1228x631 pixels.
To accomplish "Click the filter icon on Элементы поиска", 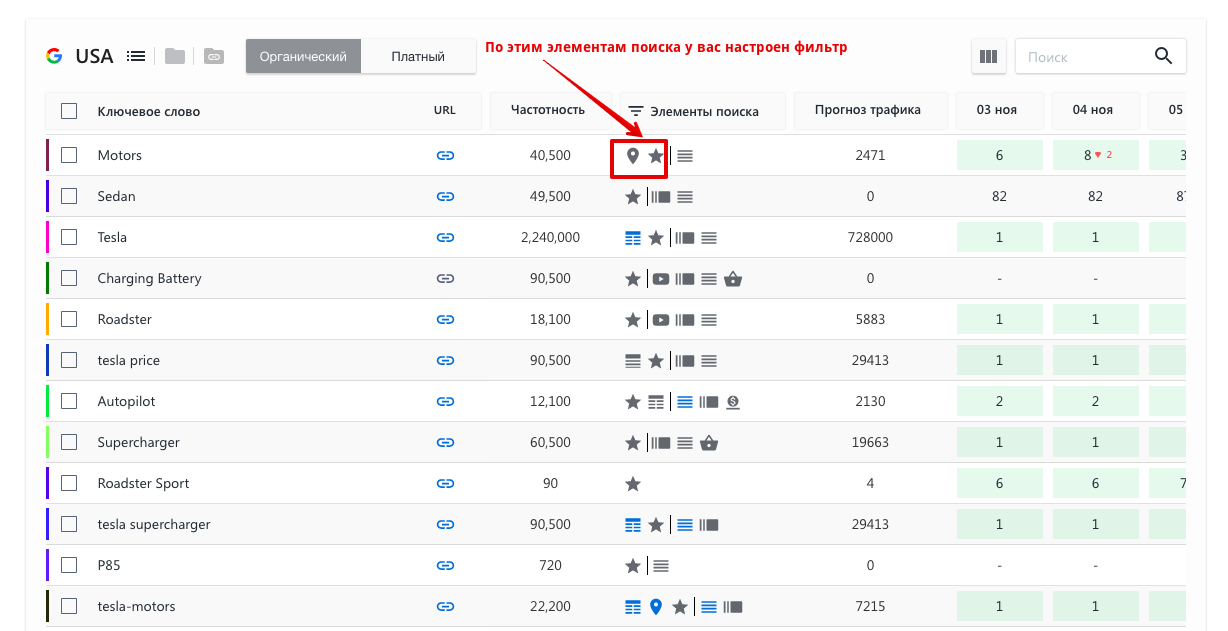I will pos(635,111).
